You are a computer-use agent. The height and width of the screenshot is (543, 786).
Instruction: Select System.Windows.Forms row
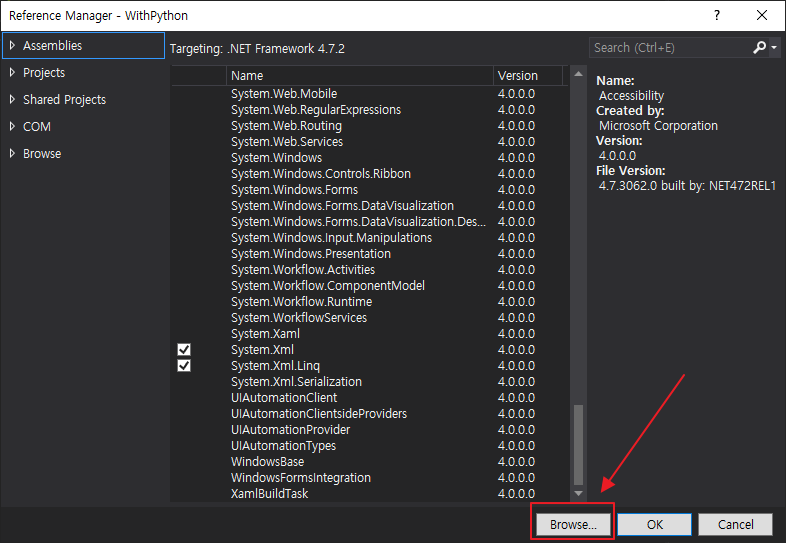(x=369, y=190)
